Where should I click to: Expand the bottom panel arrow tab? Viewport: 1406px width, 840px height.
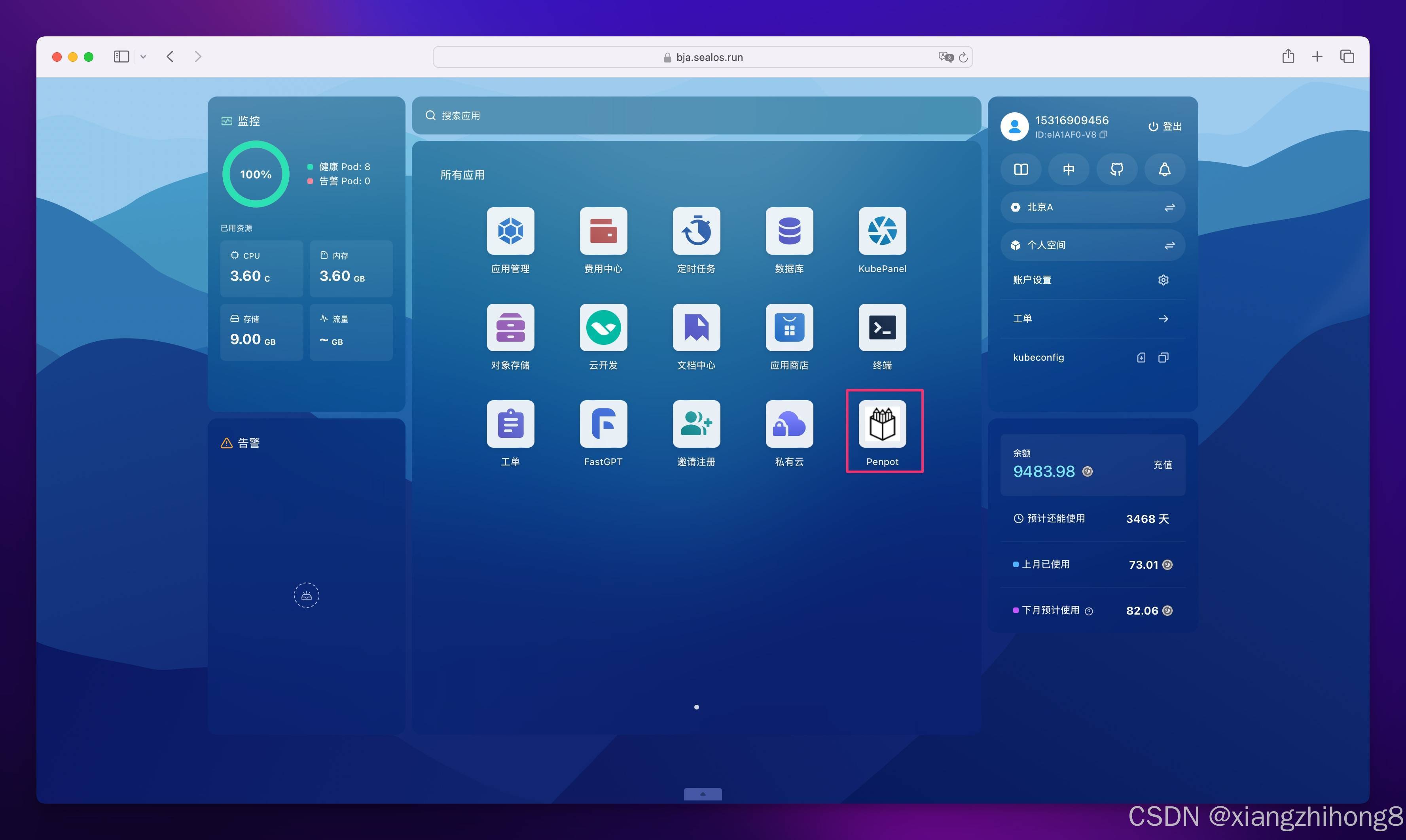point(702,794)
